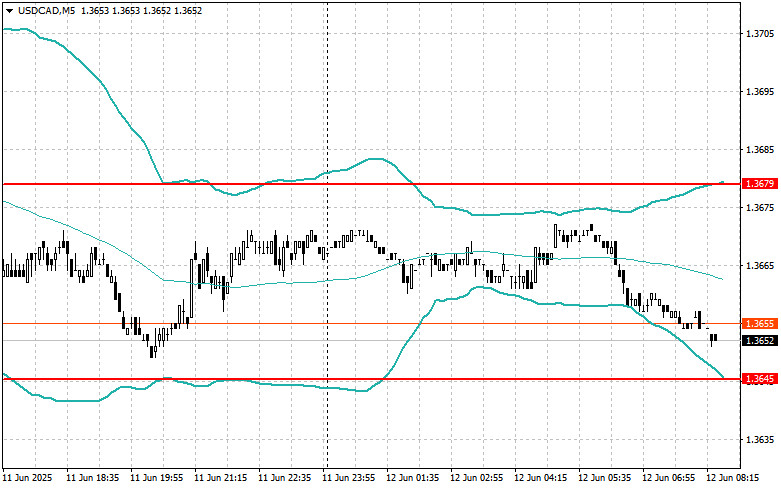Screen dimensions: 781x489
Task: Click the 1.3705 price scale value
Action: (x=761, y=34)
